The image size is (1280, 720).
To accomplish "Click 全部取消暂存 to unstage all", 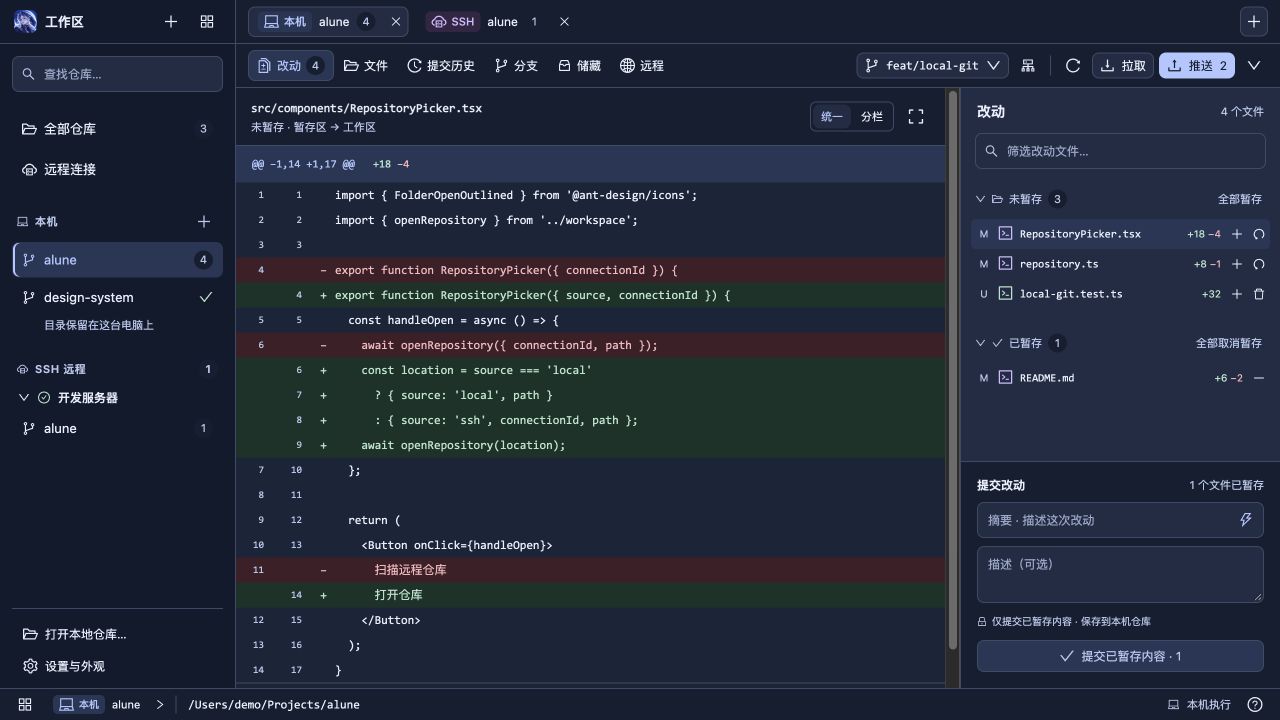I will [x=1229, y=343].
